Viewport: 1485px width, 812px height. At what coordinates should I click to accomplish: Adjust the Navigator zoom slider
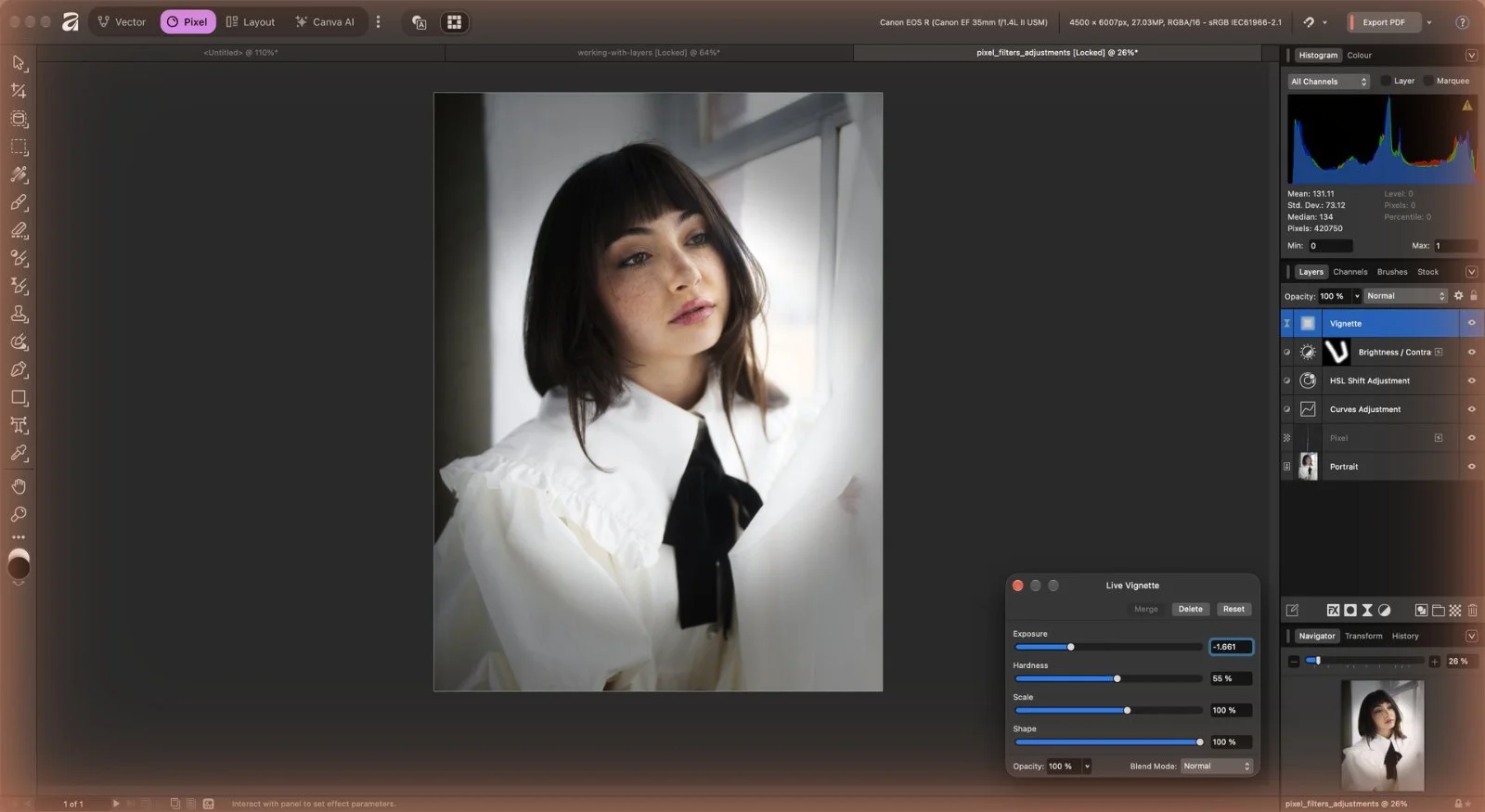coord(1318,662)
